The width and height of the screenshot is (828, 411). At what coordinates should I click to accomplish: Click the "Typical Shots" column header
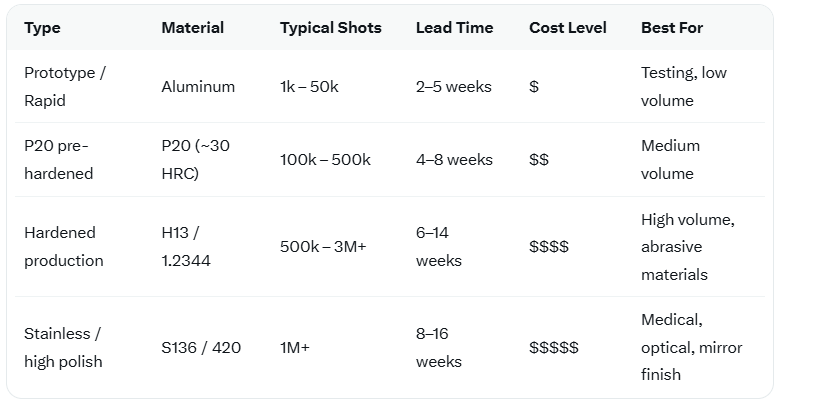(330, 28)
